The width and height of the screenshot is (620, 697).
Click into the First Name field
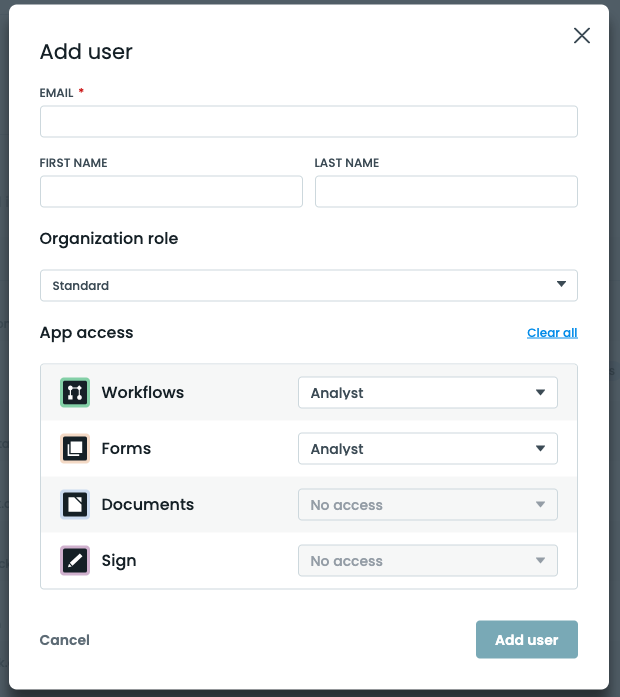tap(171, 192)
